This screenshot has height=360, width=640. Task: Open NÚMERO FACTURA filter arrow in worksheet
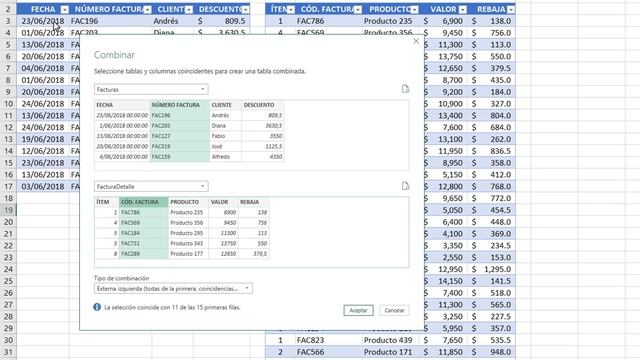point(147,9)
